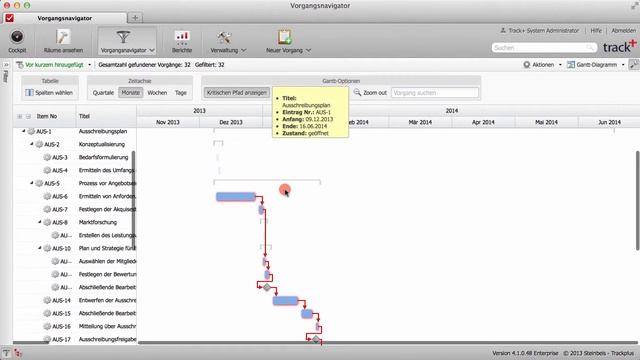Click the collapse all rows icon in header

[28, 116]
